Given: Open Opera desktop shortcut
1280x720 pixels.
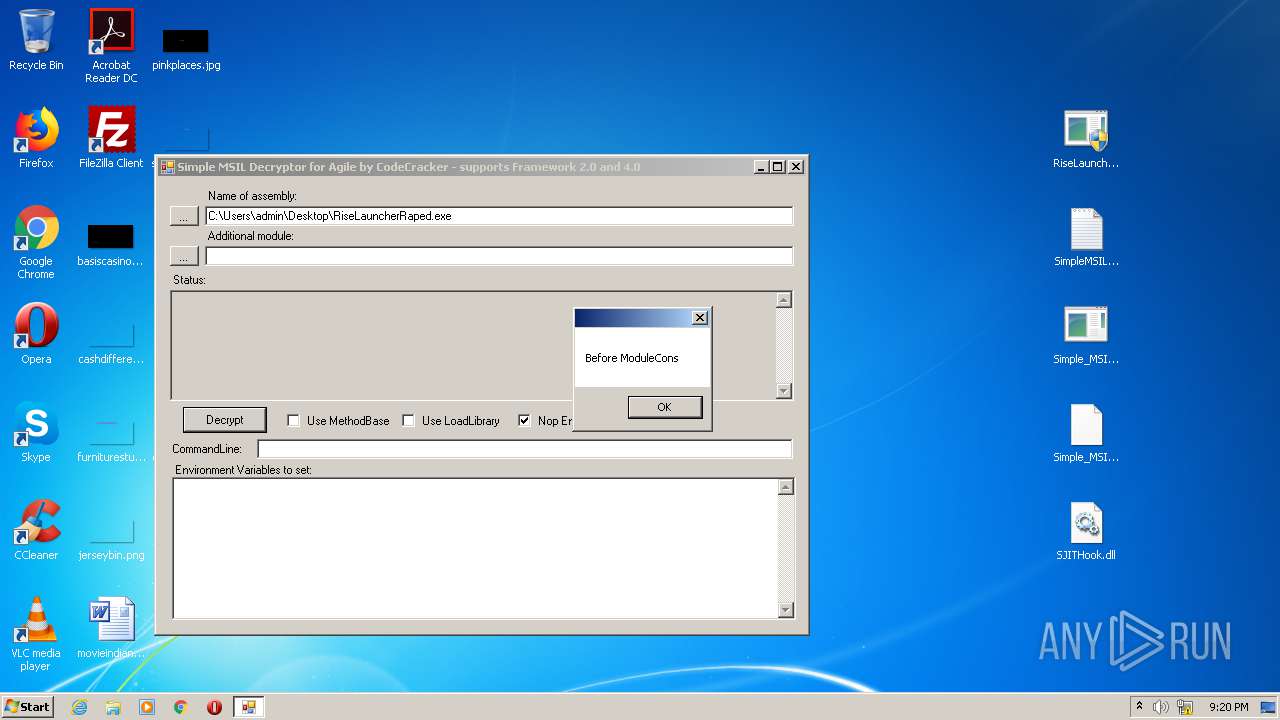Looking at the screenshot, I should (36, 334).
